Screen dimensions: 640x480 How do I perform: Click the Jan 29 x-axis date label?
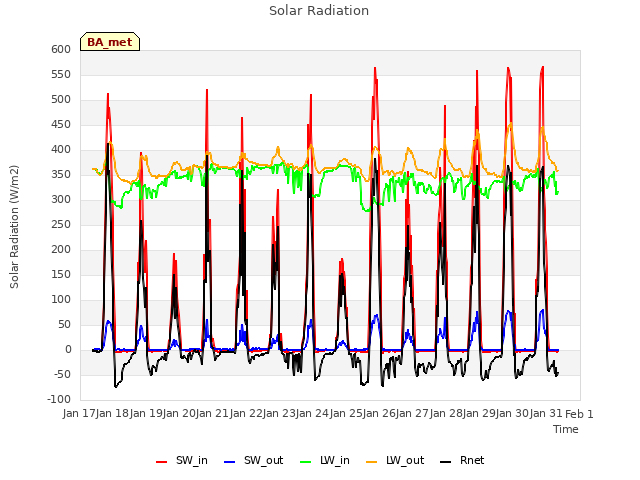479,413
